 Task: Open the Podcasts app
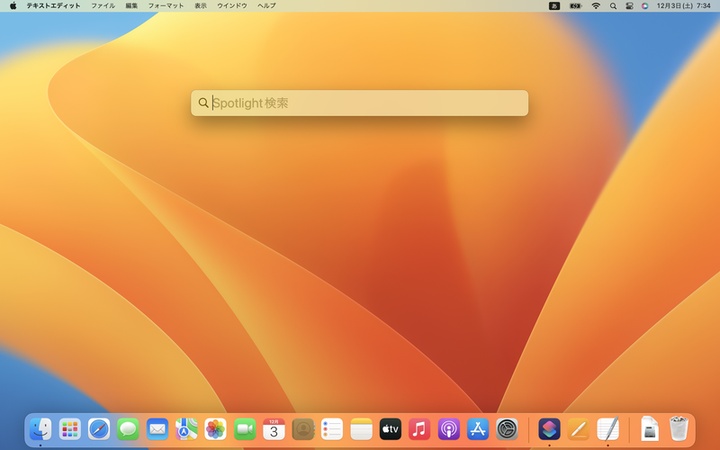(x=449, y=429)
